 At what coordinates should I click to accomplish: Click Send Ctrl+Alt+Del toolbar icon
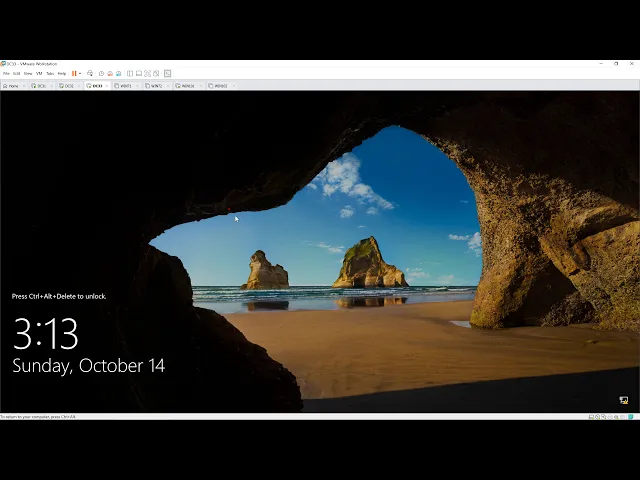90,73
